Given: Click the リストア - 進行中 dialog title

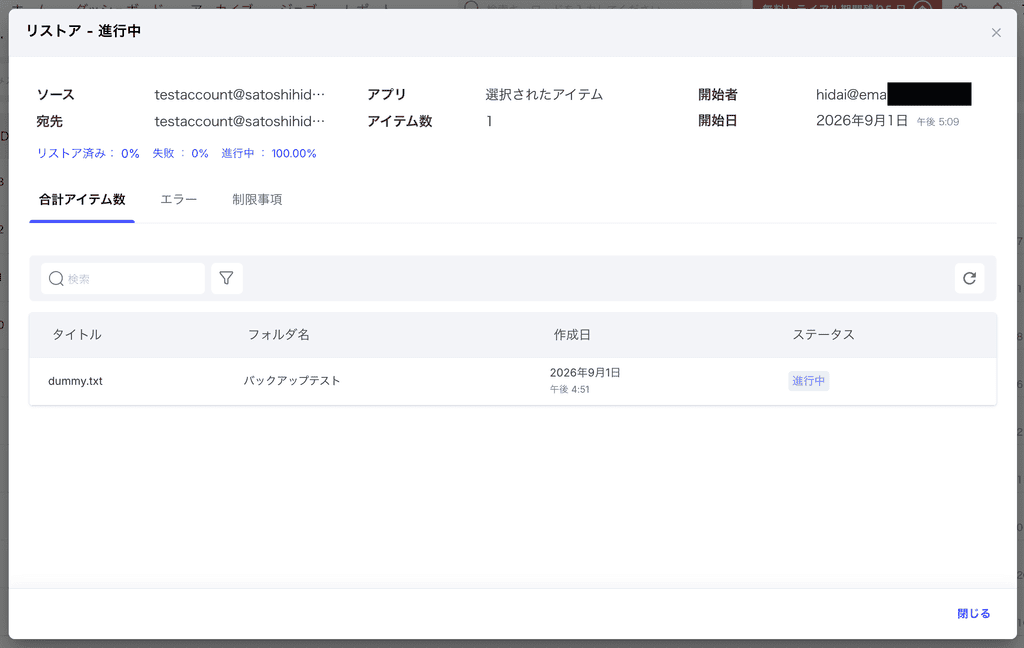Looking at the screenshot, I should (x=83, y=31).
